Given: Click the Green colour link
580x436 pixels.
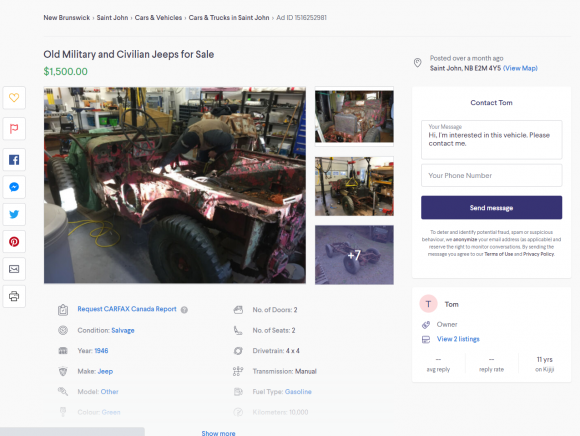Looking at the screenshot, I should [111, 412].
